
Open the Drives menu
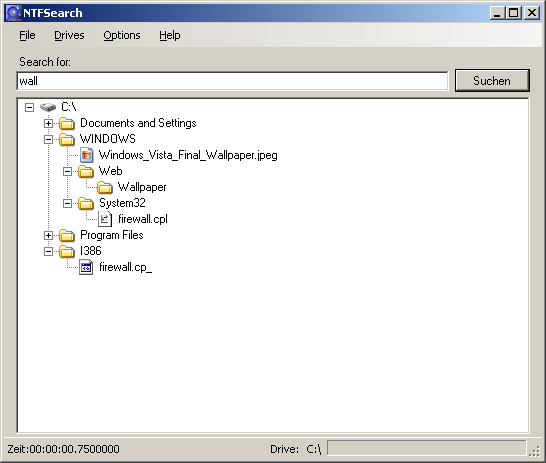[69, 35]
